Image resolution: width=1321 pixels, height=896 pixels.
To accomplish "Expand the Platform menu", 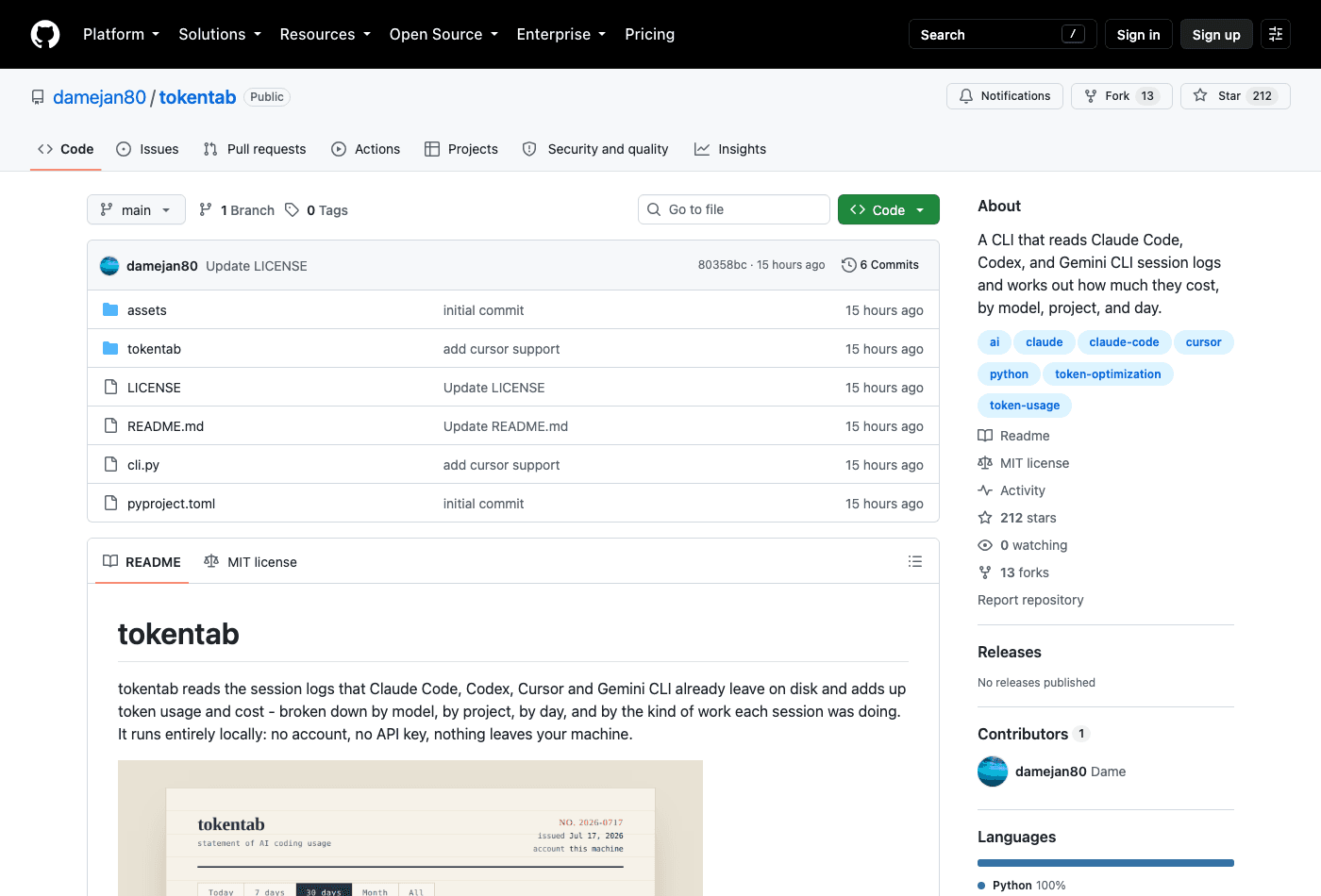I will coord(121,34).
